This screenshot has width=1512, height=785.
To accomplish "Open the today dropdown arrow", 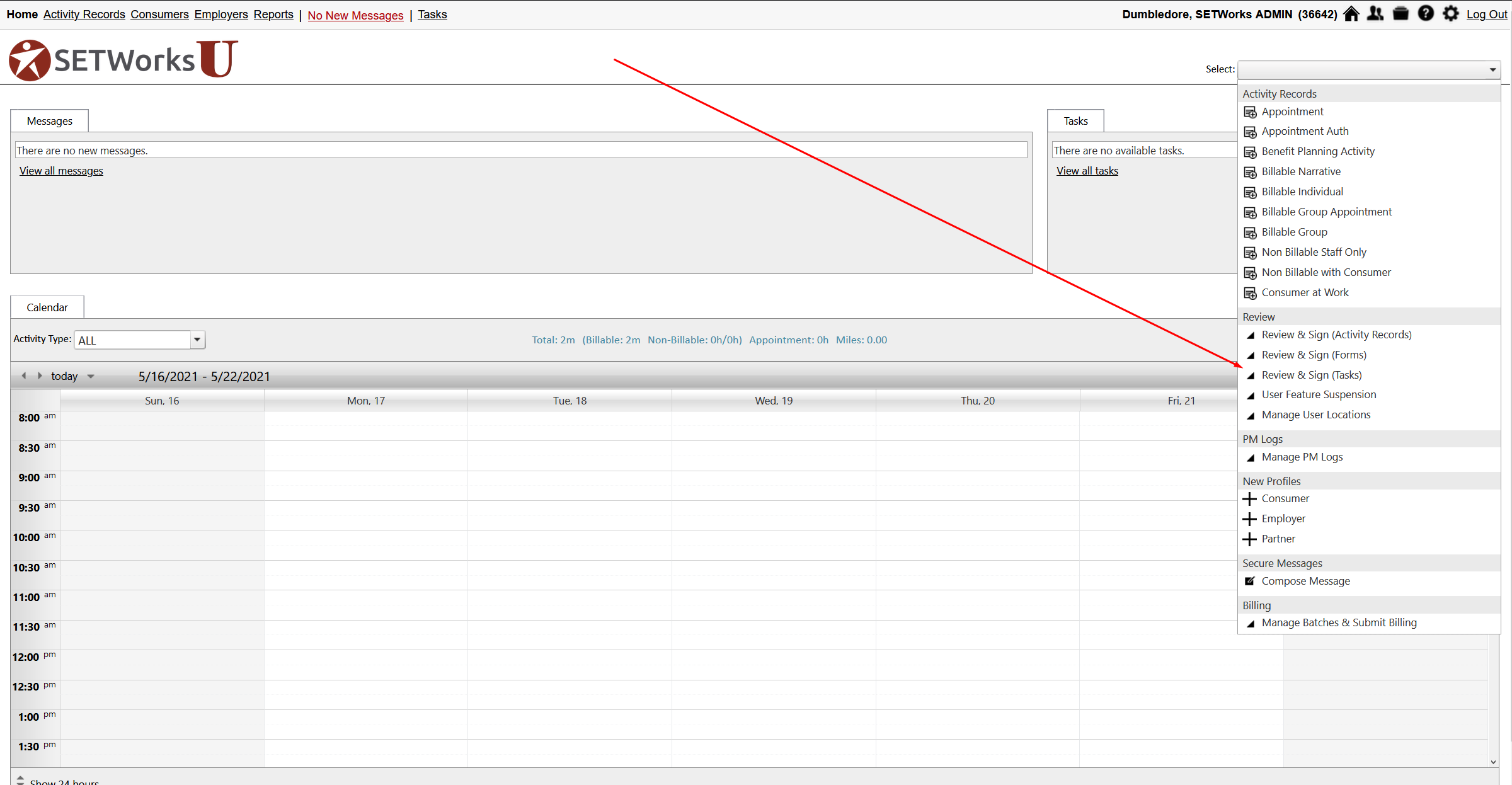I will click(x=91, y=377).
